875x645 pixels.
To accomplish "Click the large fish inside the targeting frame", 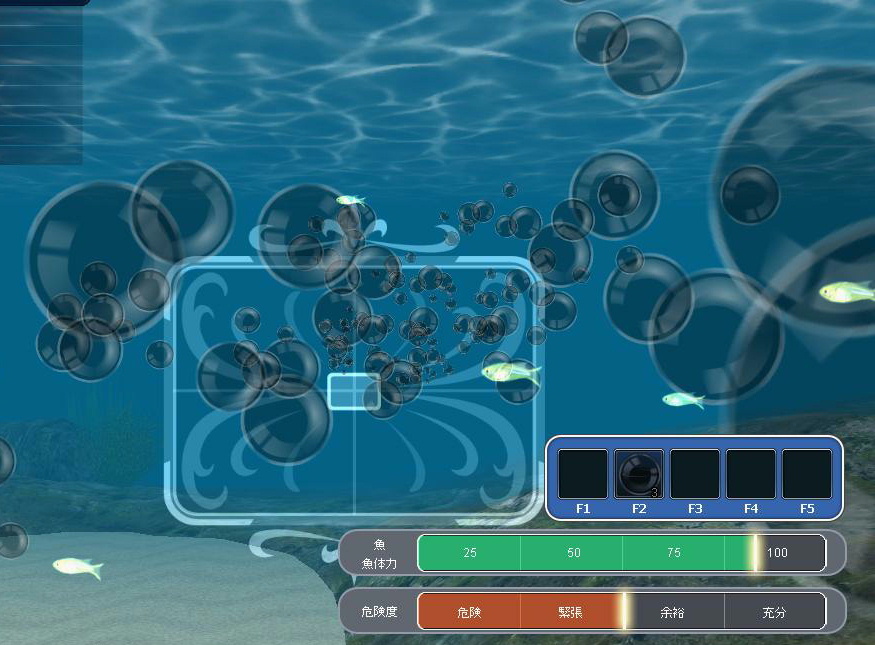I will [510, 373].
